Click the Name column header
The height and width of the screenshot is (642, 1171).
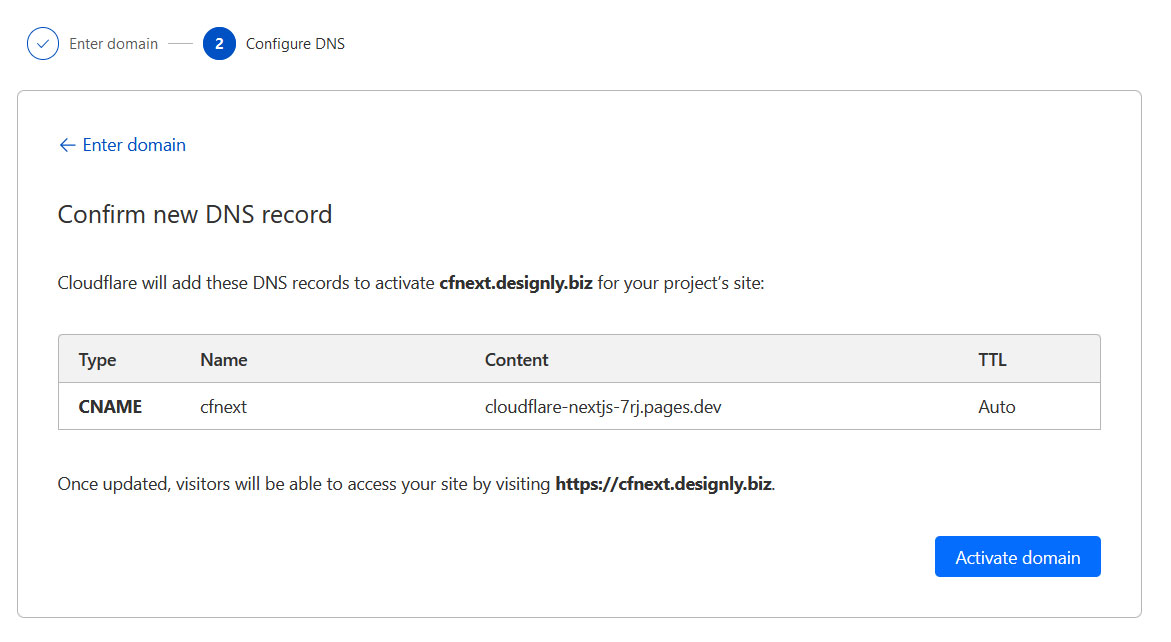223,360
